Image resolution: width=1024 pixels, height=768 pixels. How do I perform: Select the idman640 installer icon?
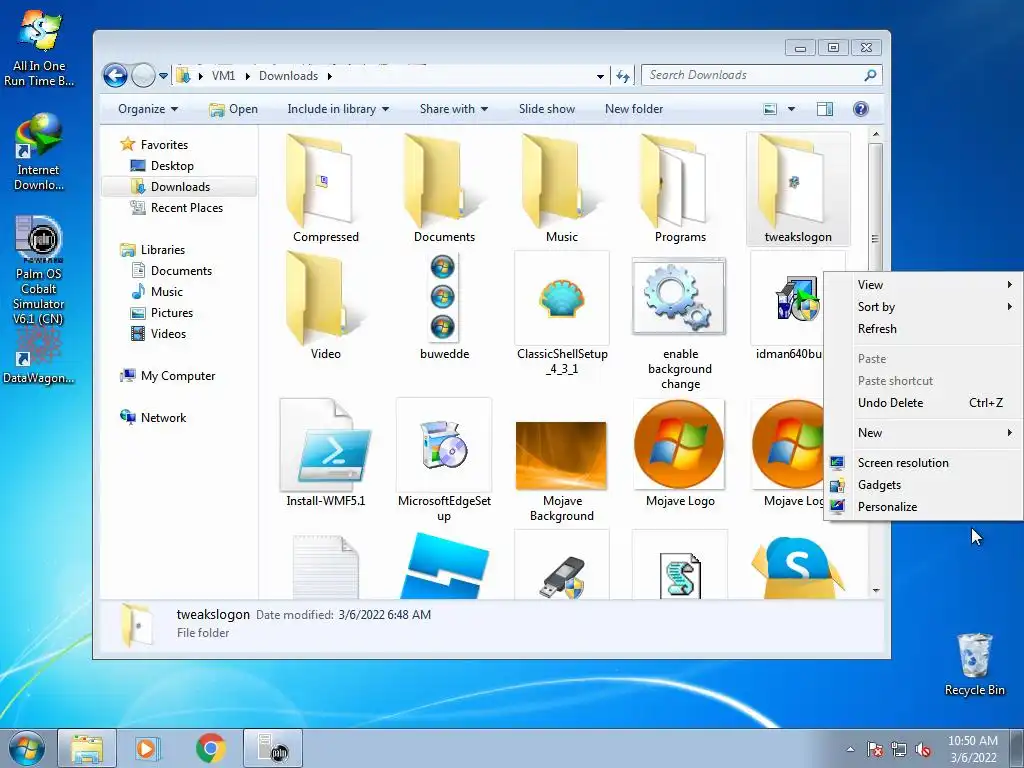click(x=797, y=298)
